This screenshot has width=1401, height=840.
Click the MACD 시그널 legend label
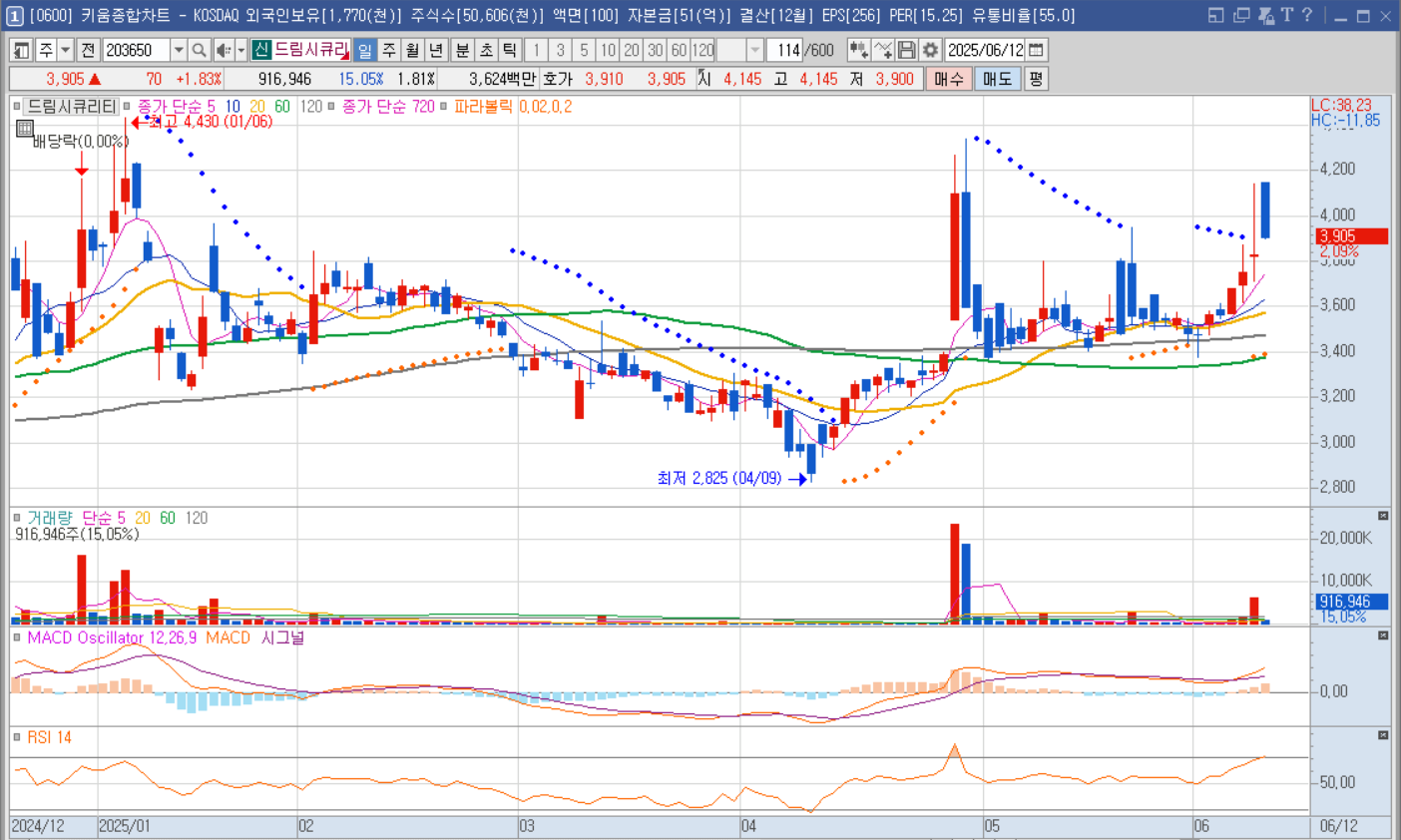point(282,637)
